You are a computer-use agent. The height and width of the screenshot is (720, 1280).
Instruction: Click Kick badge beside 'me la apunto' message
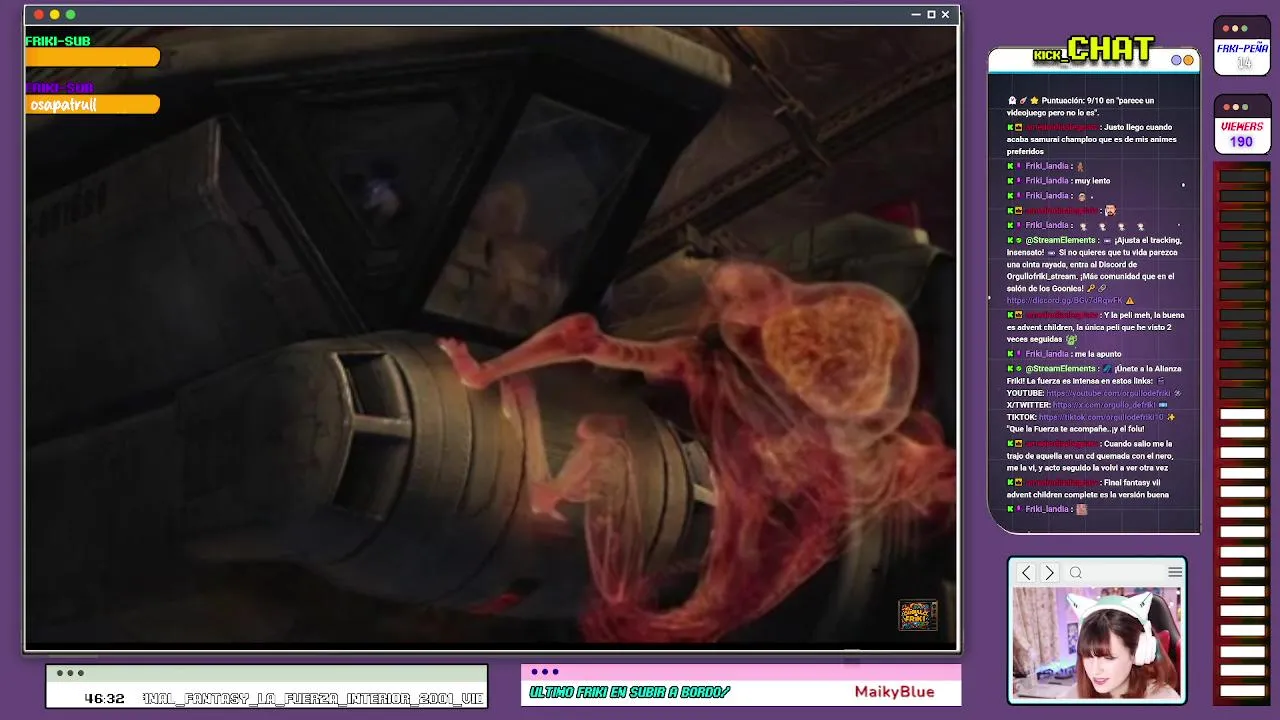(x=1010, y=354)
